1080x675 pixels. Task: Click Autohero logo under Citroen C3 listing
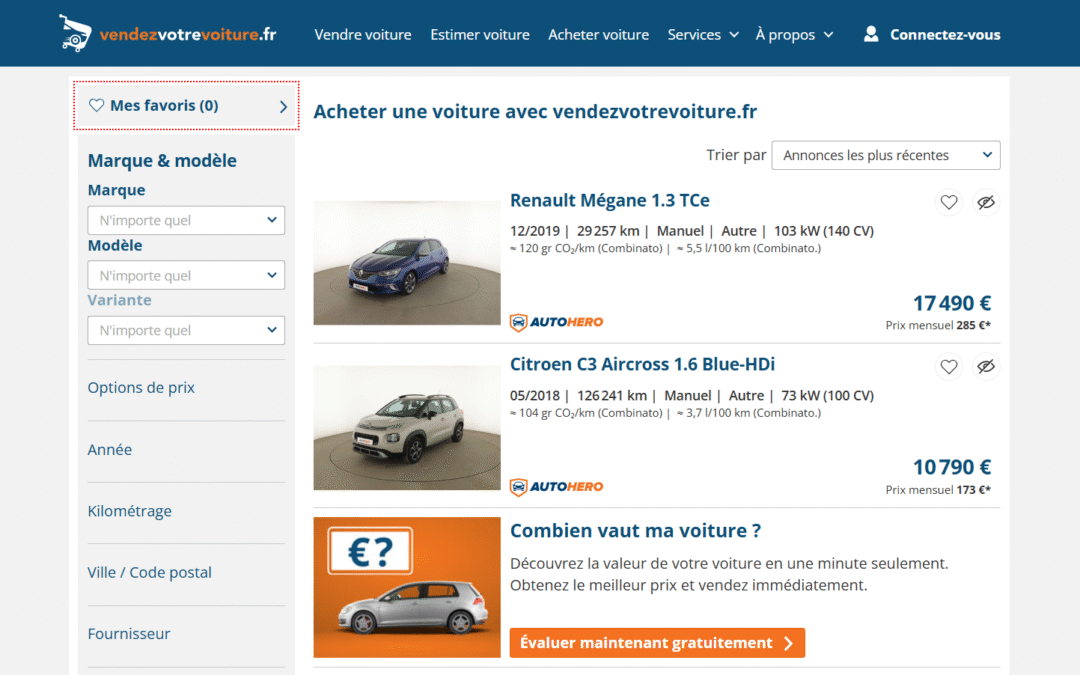point(557,487)
